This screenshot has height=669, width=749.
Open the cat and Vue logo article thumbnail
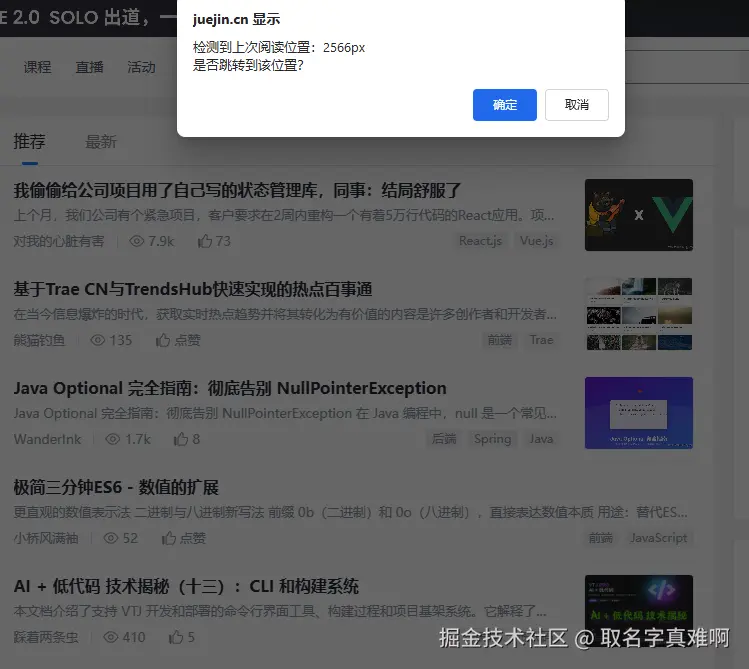tap(639, 215)
